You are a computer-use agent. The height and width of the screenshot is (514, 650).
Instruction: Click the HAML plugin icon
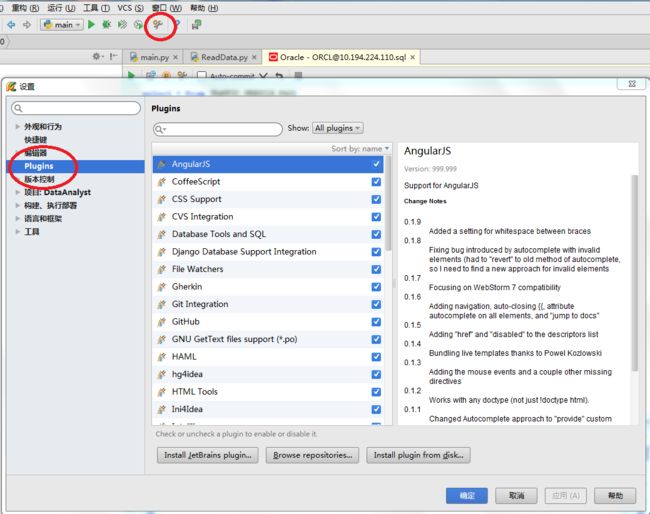tap(162, 356)
